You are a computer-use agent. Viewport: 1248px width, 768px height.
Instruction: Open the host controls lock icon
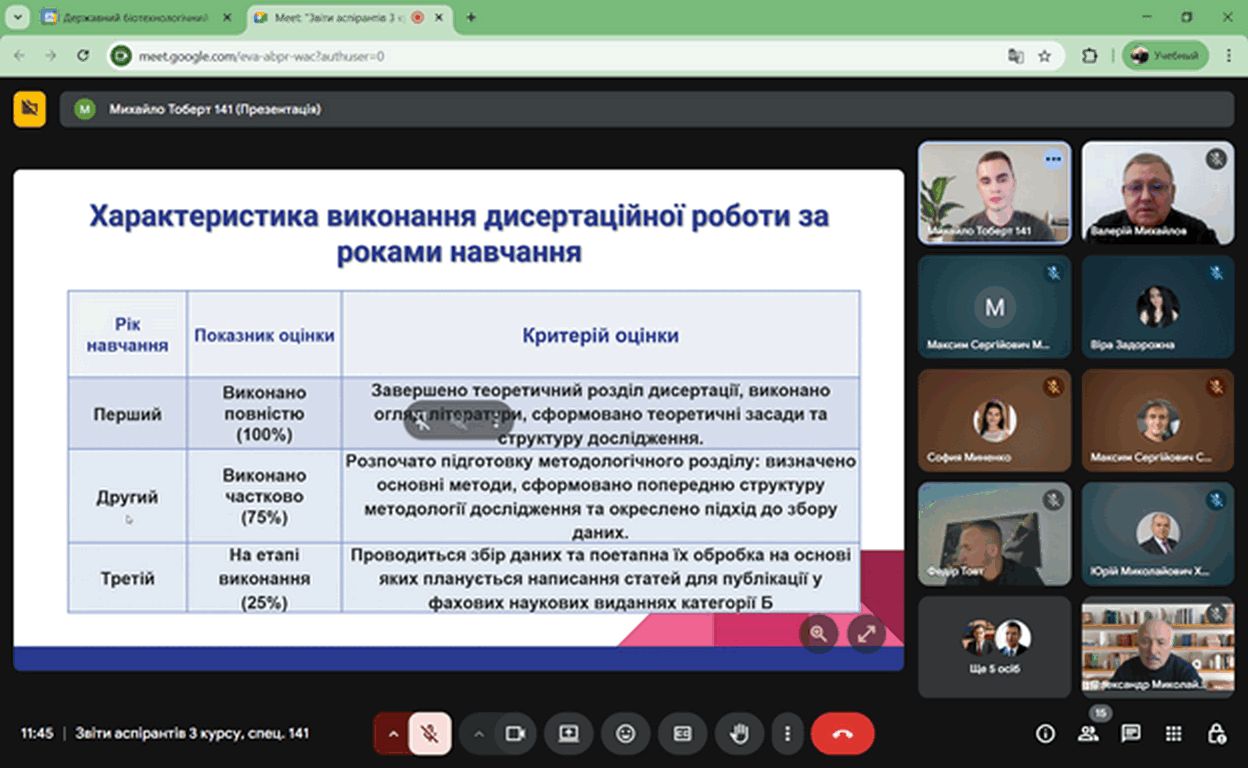[x=1216, y=734]
